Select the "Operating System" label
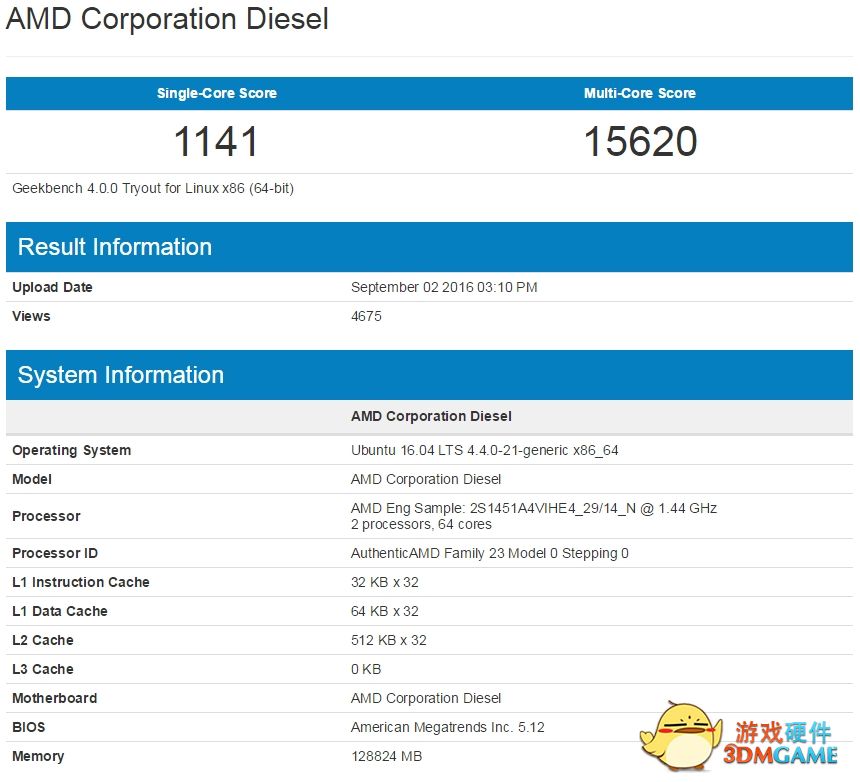This screenshot has width=860, height=782. coord(71,450)
